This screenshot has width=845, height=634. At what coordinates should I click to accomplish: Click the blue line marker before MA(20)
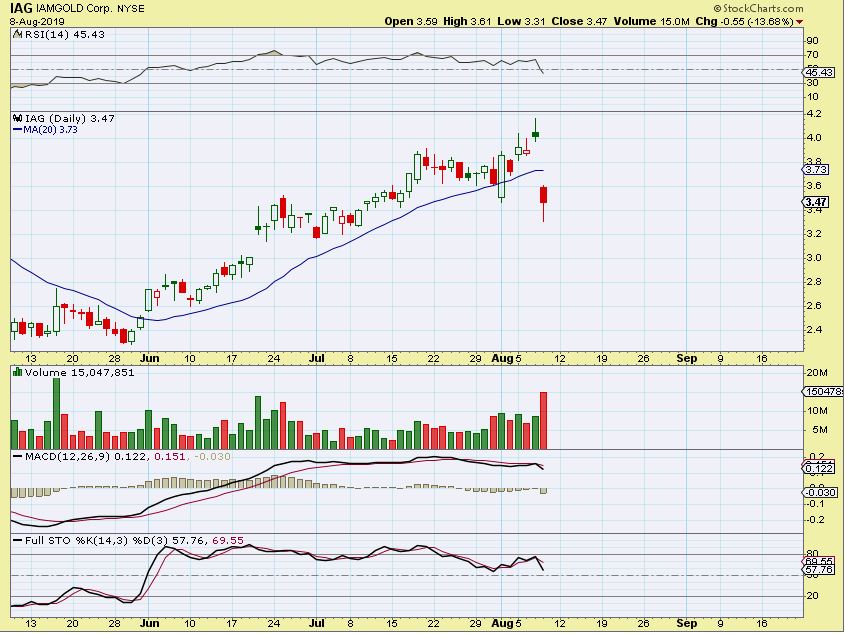pyautogui.click(x=18, y=129)
